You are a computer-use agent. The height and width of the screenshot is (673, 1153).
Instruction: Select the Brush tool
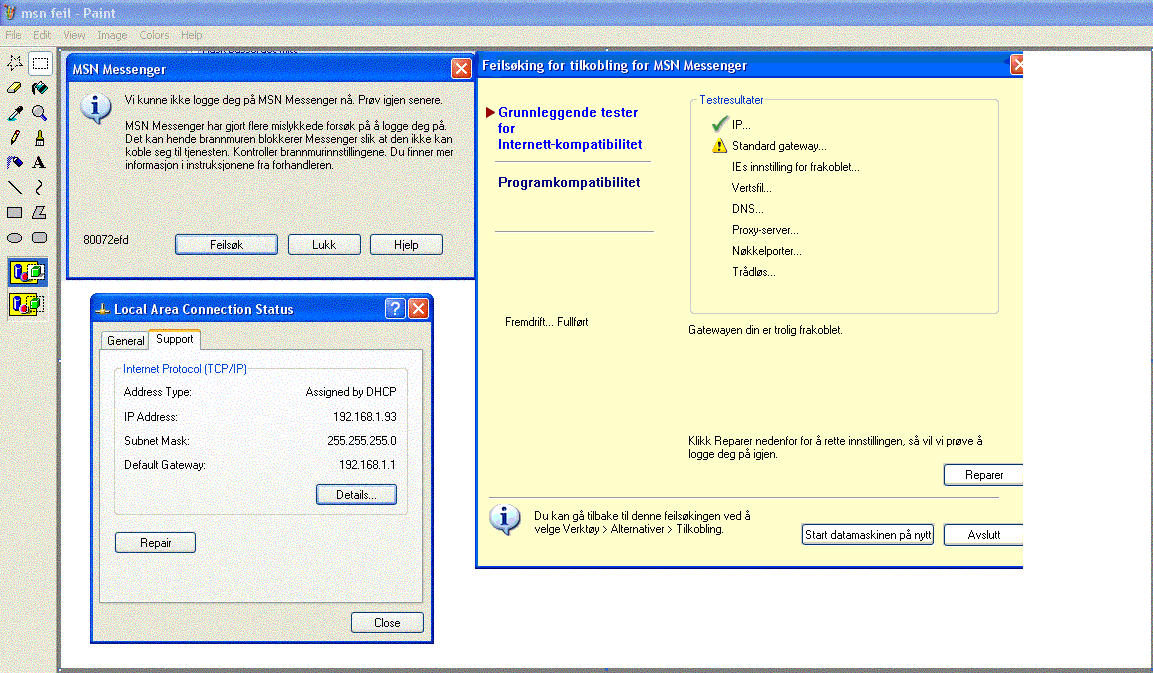coord(40,138)
